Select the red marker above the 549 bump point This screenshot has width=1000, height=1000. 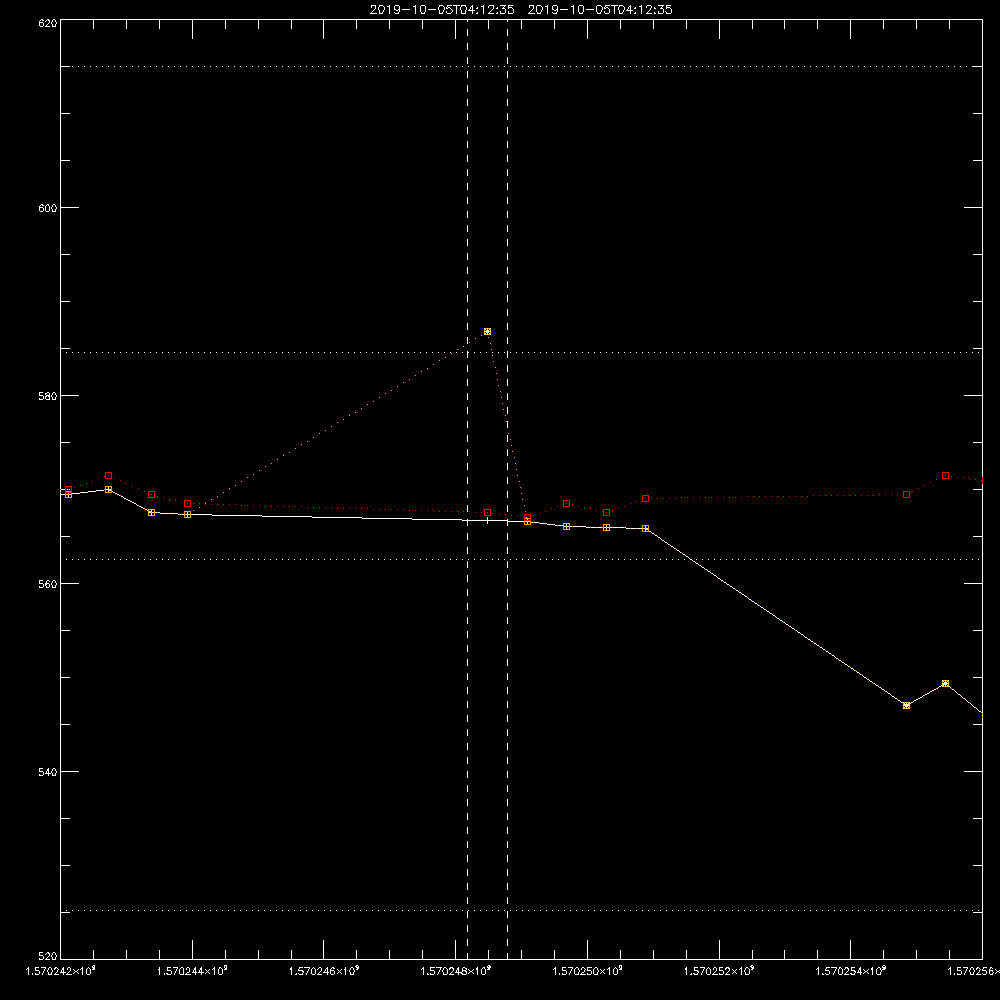945,475
